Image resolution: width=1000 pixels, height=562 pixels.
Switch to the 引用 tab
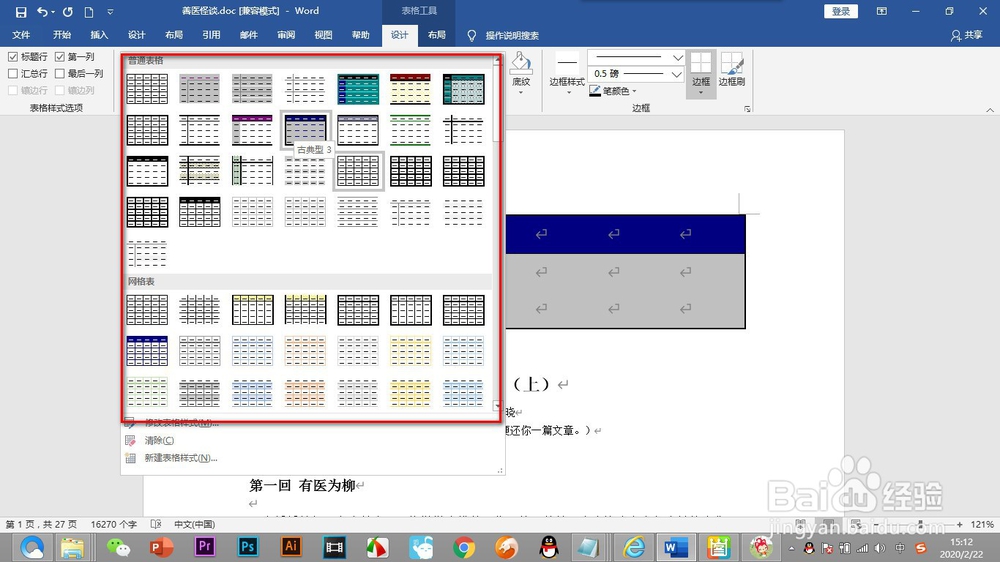[x=211, y=35]
